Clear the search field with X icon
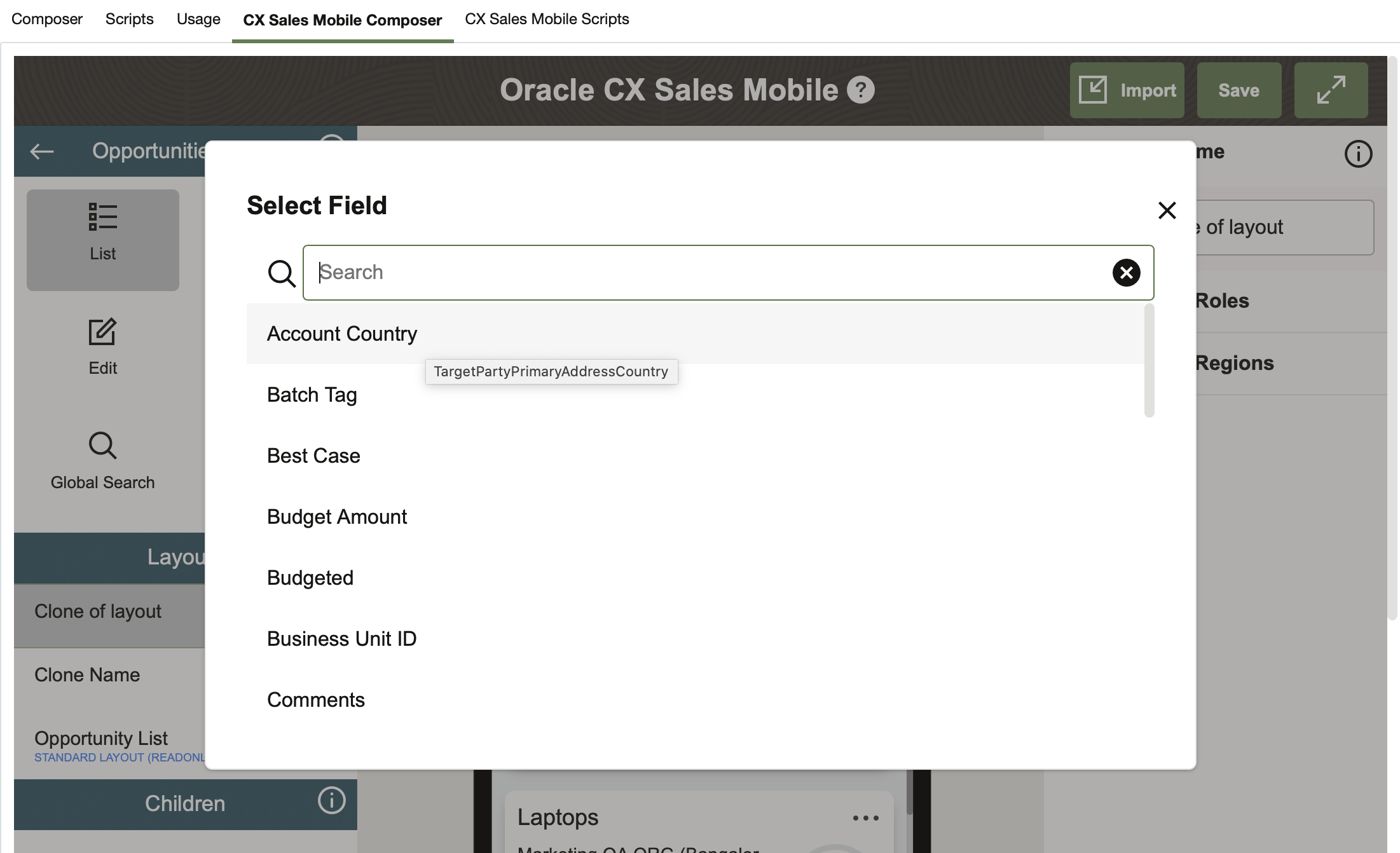Image resolution: width=1400 pixels, height=853 pixels. point(1126,273)
